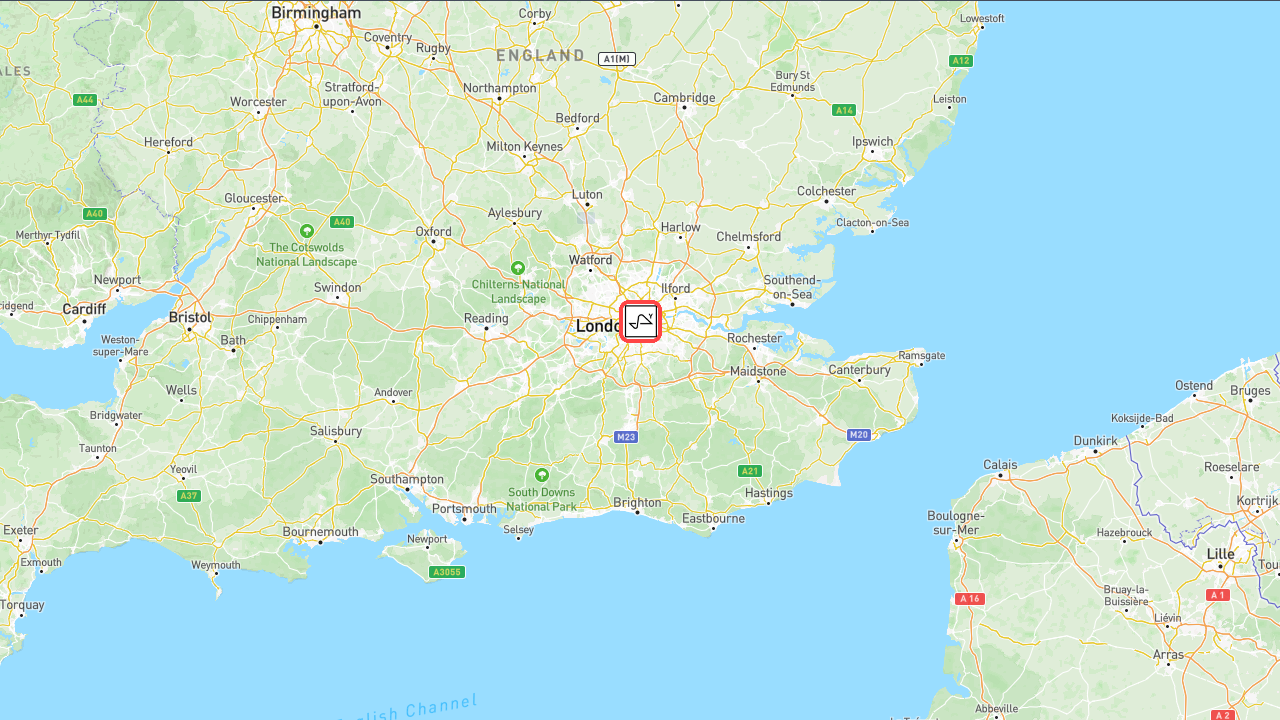1280x720 pixels.
Task: Click the Cambridge city label
Action: pyautogui.click(x=685, y=97)
